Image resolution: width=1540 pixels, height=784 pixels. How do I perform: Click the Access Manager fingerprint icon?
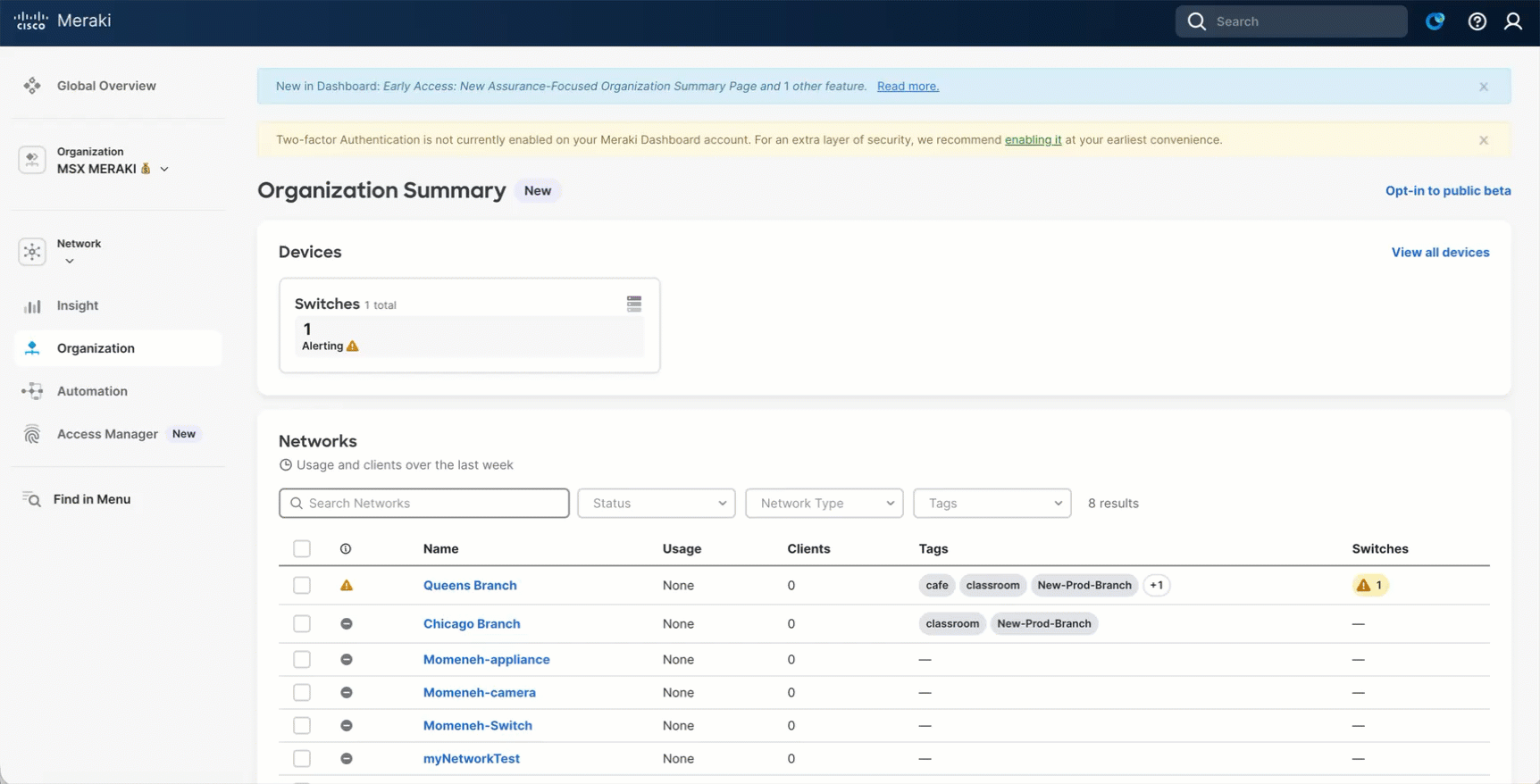pyautogui.click(x=32, y=434)
